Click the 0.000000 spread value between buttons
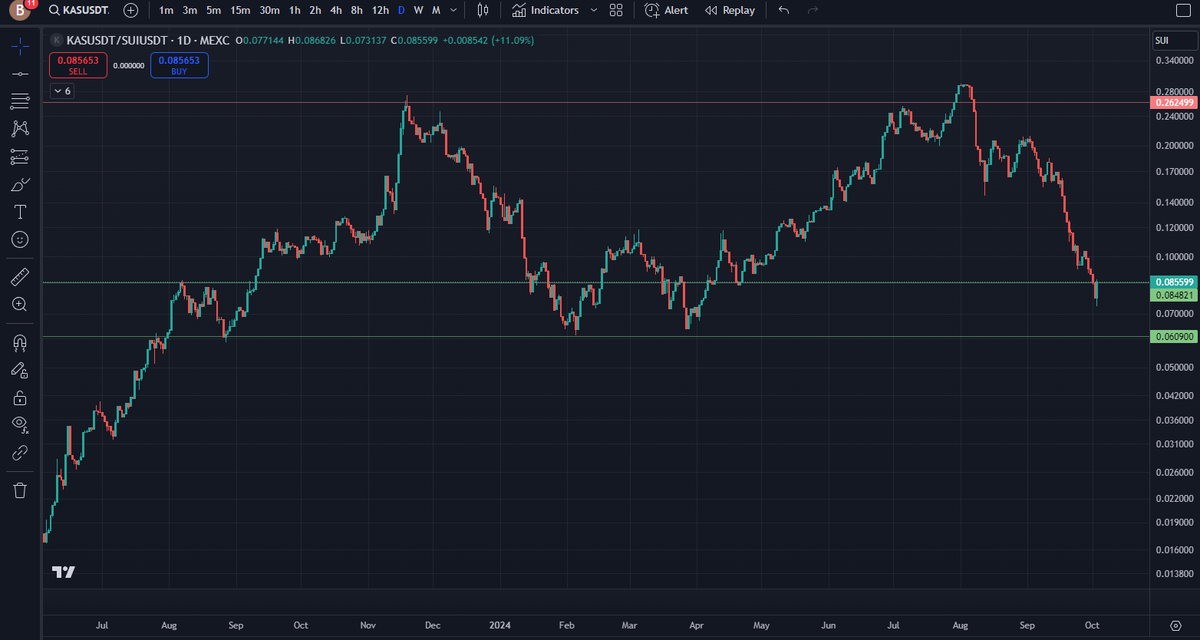1200x640 pixels. tap(128, 66)
